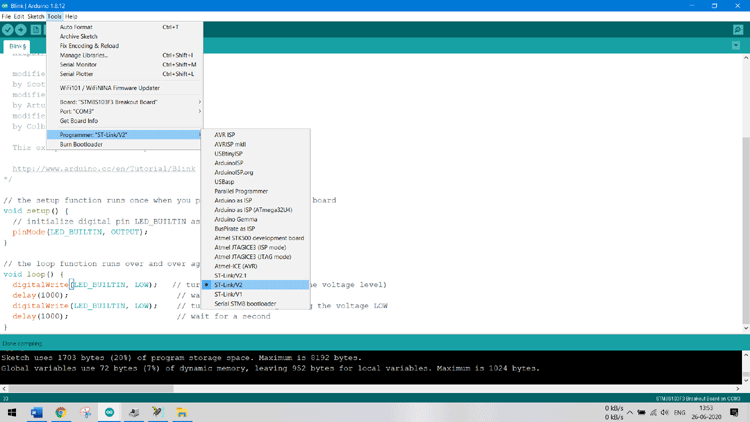Close the open Tools menu
Viewport: 750px width, 422px height.
54,16
